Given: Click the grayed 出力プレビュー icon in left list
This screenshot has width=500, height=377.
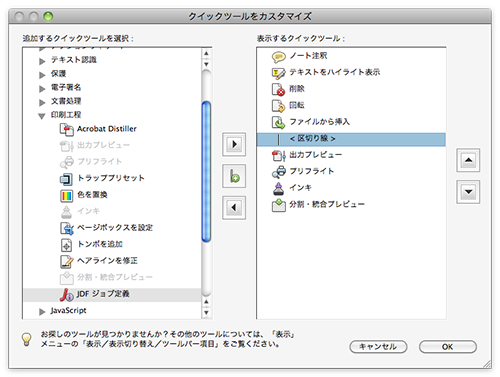Looking at the screenshot, I should [66, 146].
